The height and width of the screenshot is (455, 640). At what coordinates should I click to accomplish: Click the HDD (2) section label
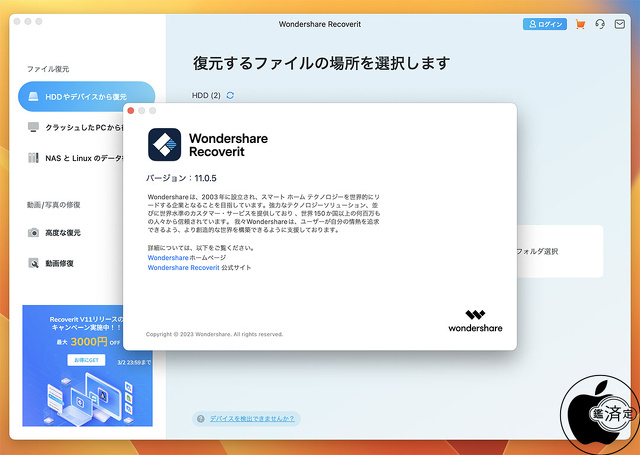[206, 95]
